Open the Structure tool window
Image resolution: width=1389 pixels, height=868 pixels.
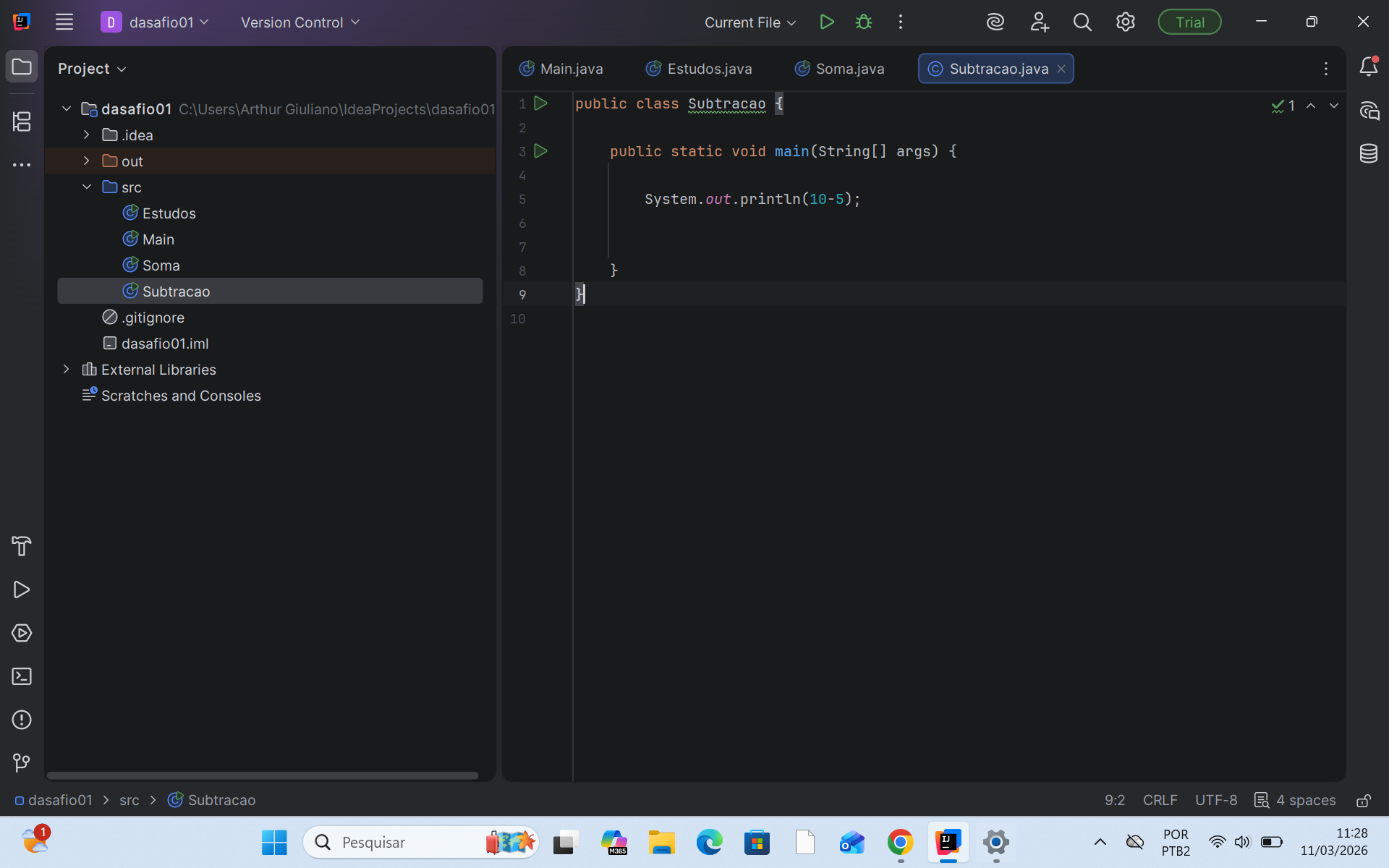(22, 121)
